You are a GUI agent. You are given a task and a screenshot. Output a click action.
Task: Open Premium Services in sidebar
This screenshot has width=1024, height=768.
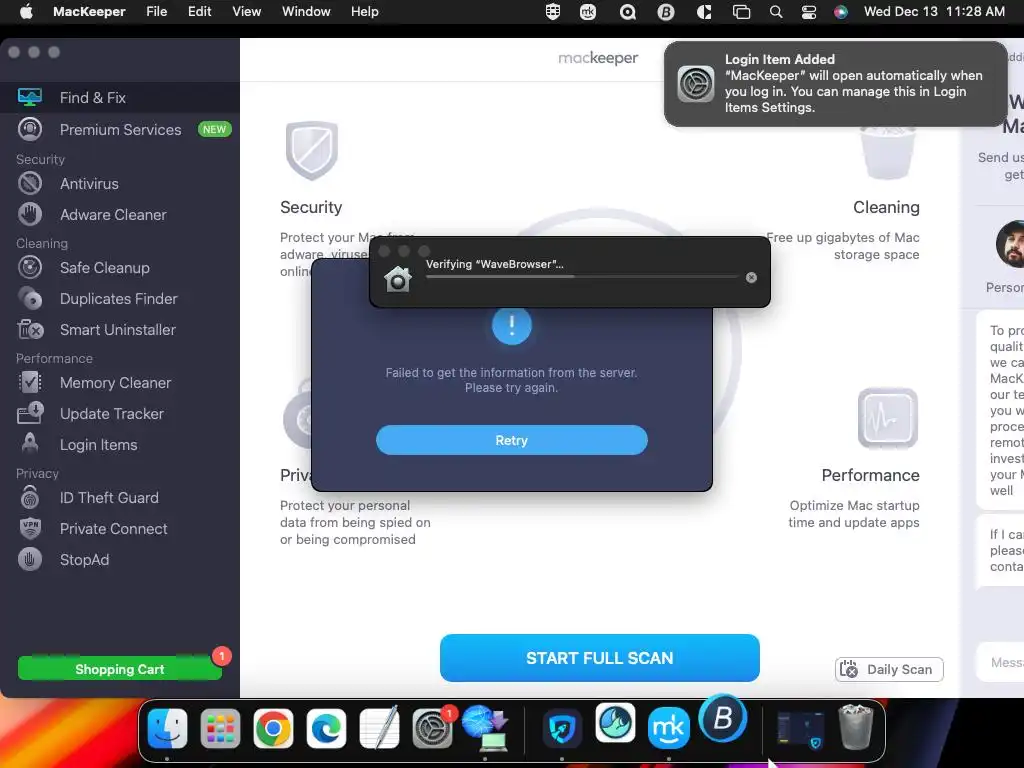click(120, 129)
